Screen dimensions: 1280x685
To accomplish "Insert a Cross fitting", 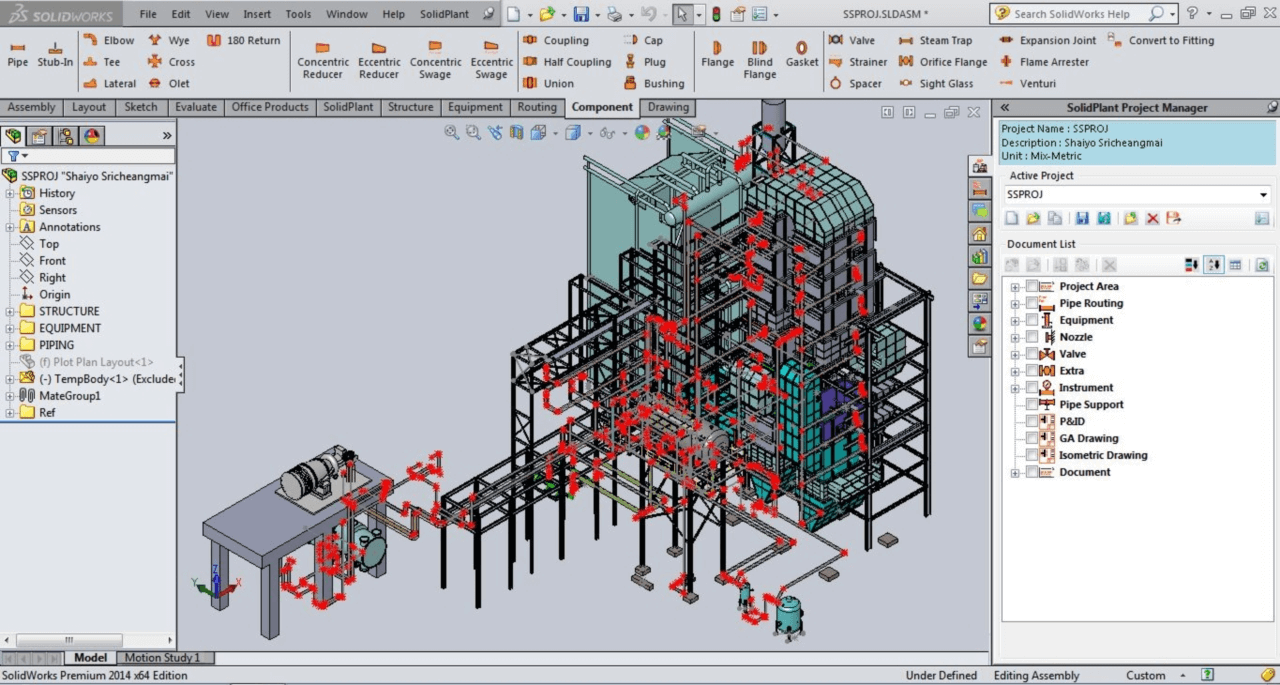I will coord(171,62).
